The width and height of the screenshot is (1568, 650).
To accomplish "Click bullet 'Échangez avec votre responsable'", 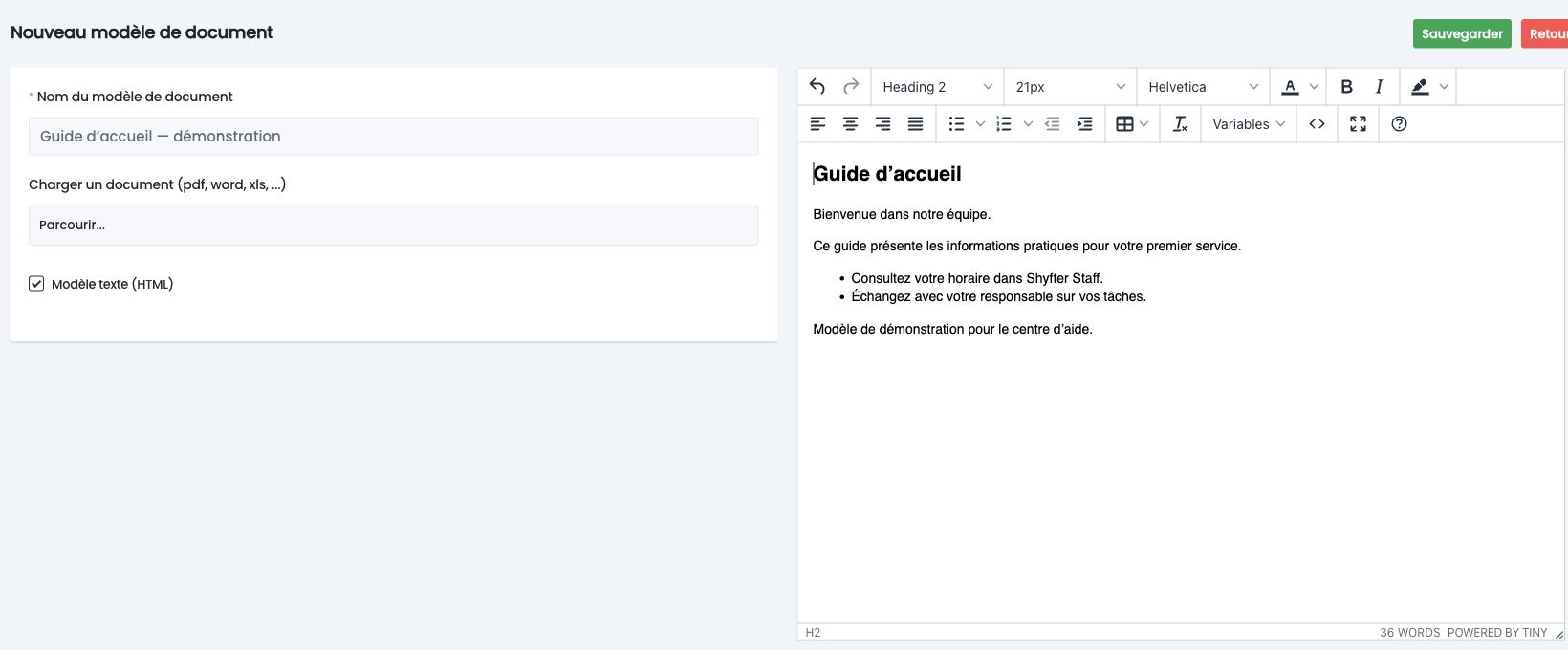I will click(x=998, y=296).
